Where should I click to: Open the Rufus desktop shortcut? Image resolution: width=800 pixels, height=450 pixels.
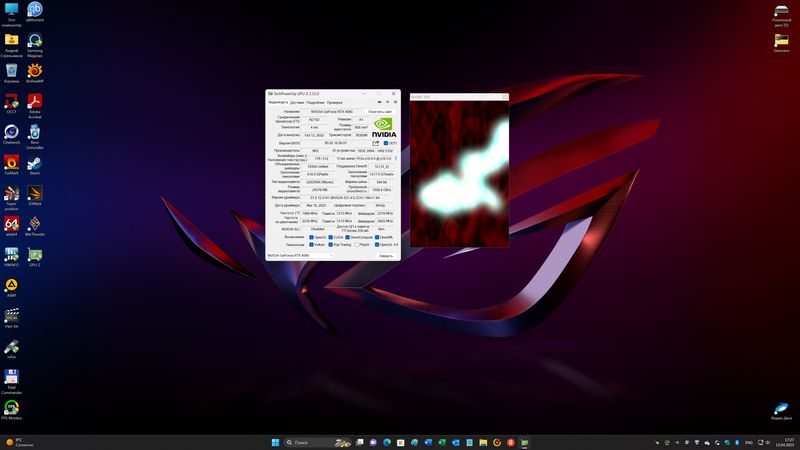pyautogui.click(x=11, y=348)
